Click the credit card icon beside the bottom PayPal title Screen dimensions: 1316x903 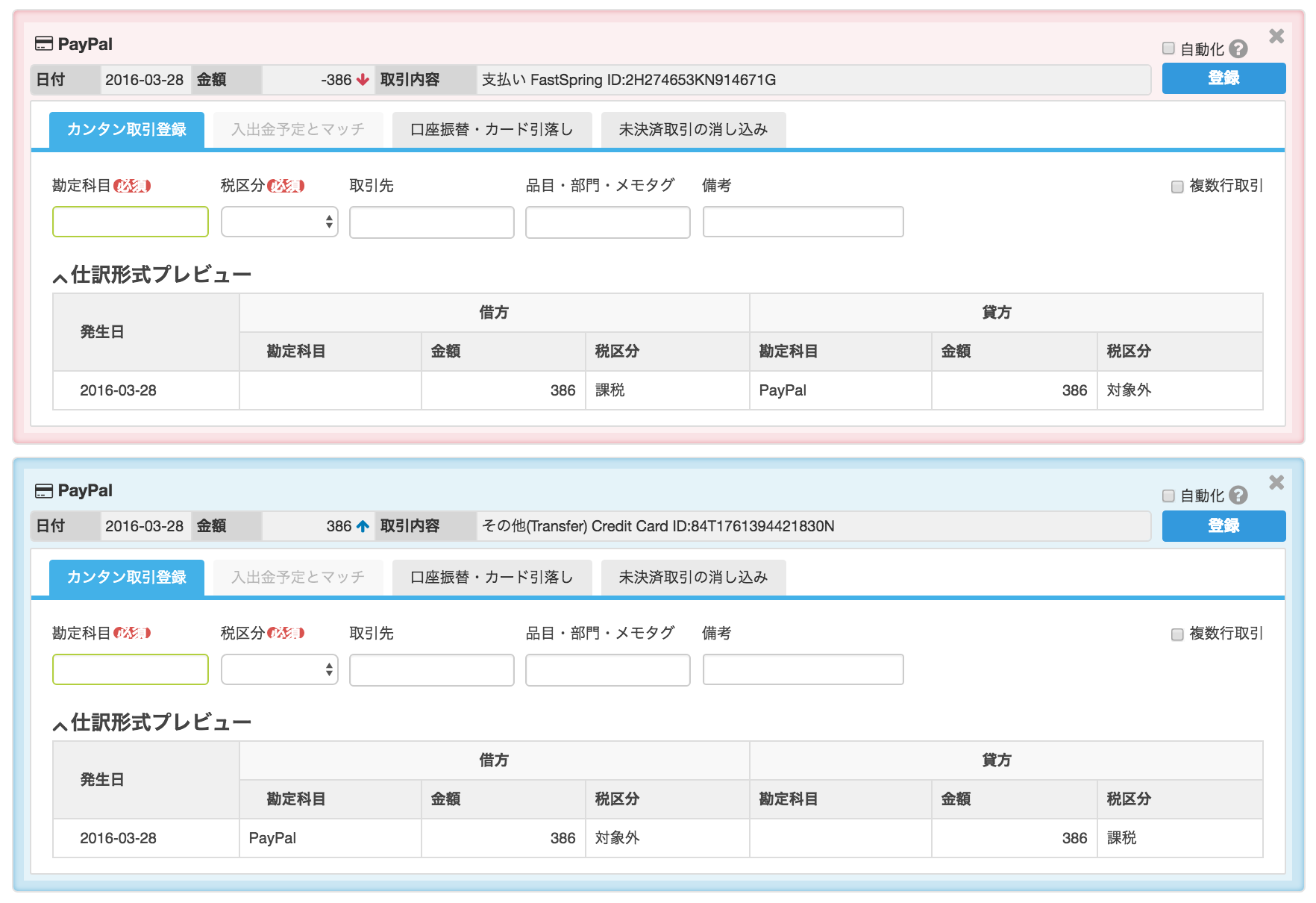(44, 490)
